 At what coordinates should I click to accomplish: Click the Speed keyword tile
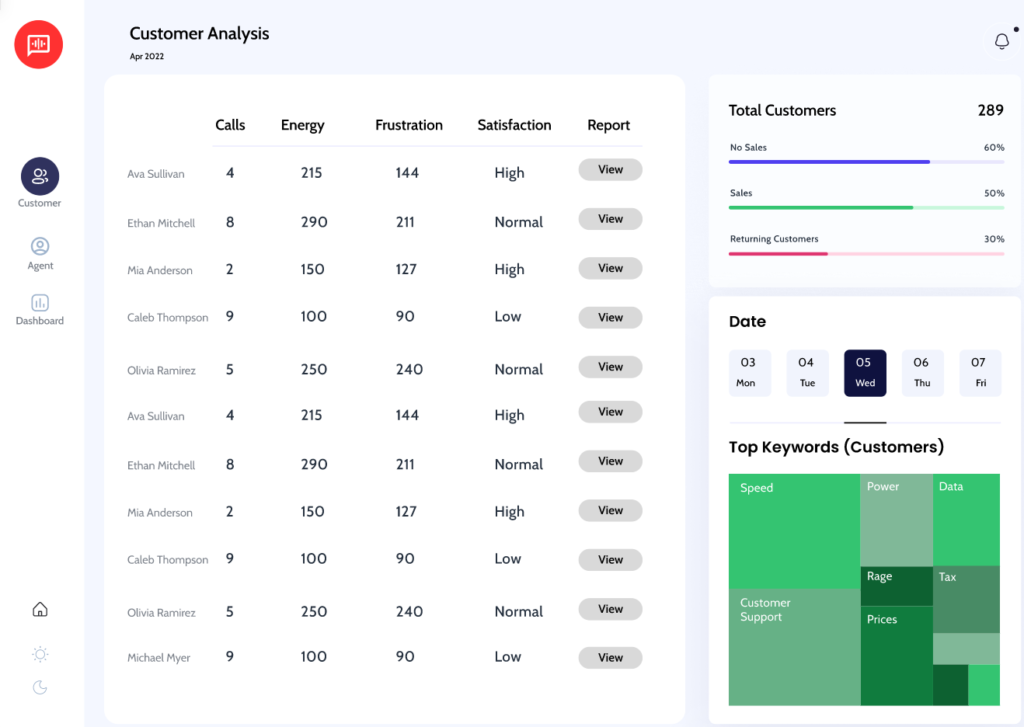794,530
